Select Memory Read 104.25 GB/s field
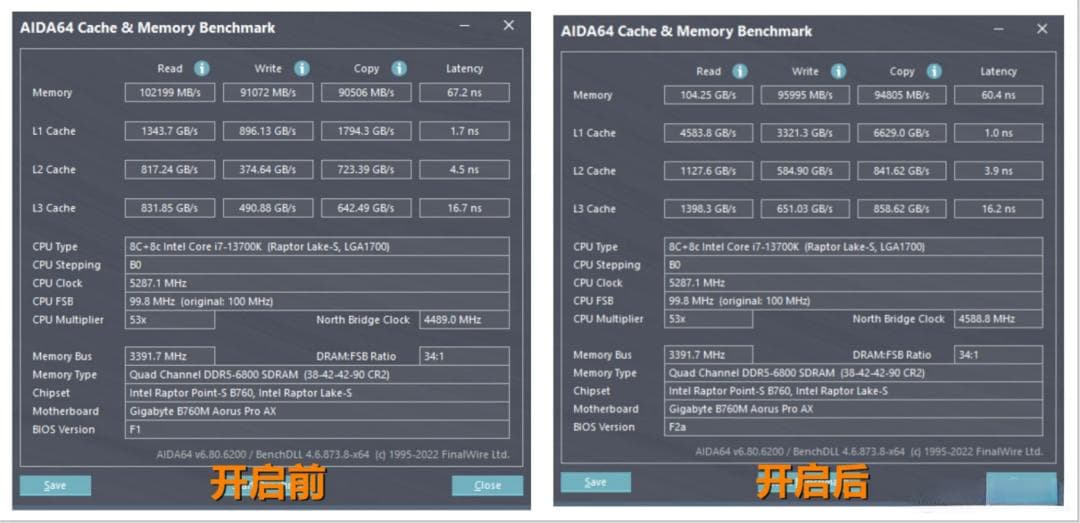The height and width of the screenshot is (523, 1080). click(708, 95)
